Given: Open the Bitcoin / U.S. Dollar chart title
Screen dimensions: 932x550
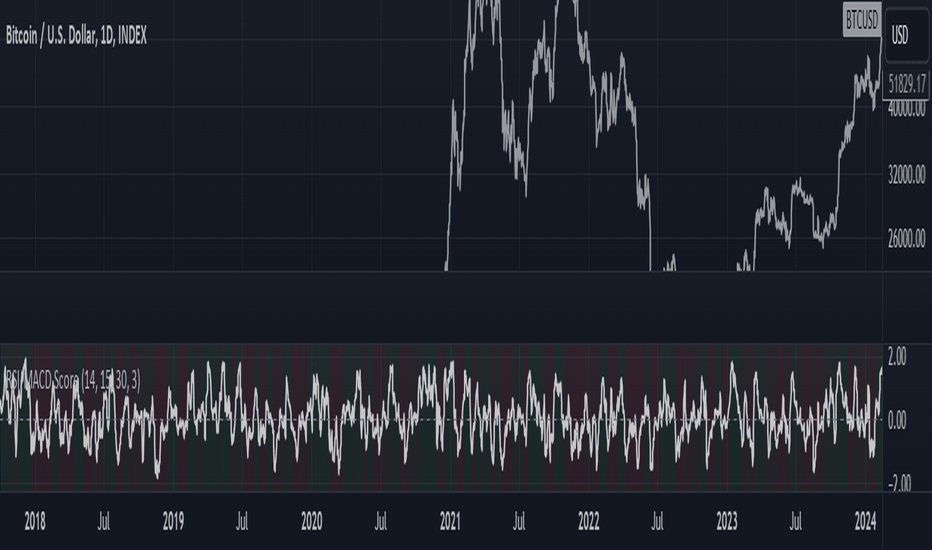Looking at the screenshot, I should 76,36.
